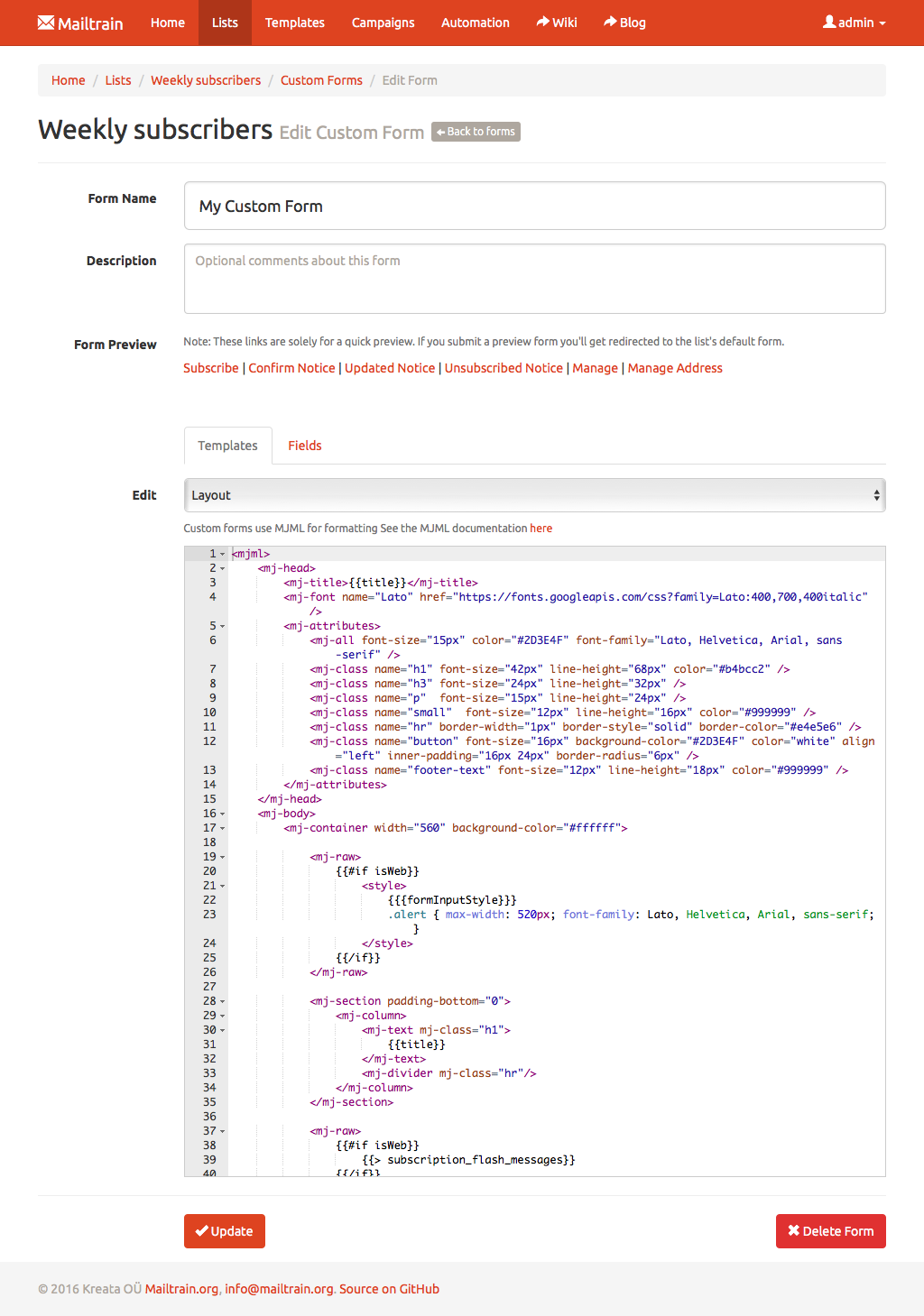Click the back arrow on Back to forms
Image resolution: width=924 pixels, height=1316 pixels.
[x=441, y=132]
